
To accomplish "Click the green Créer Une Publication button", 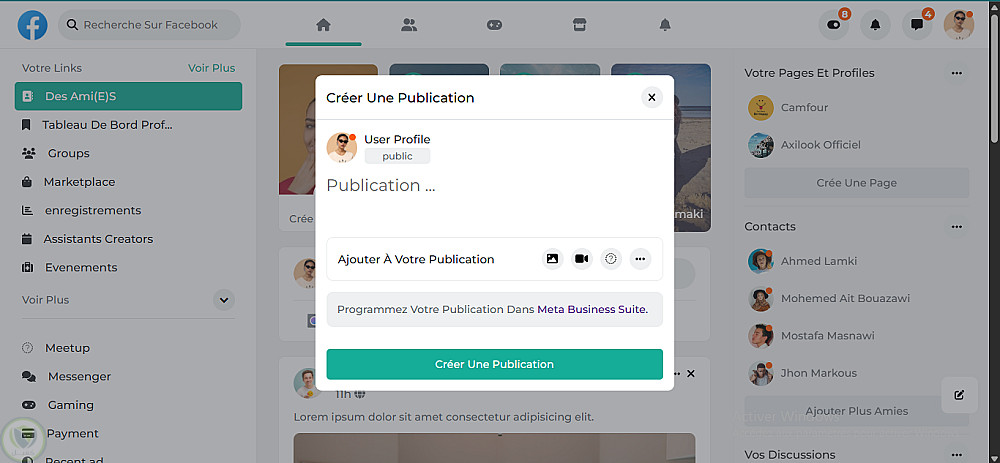I will pyautogui.click(x=494, y=364).
